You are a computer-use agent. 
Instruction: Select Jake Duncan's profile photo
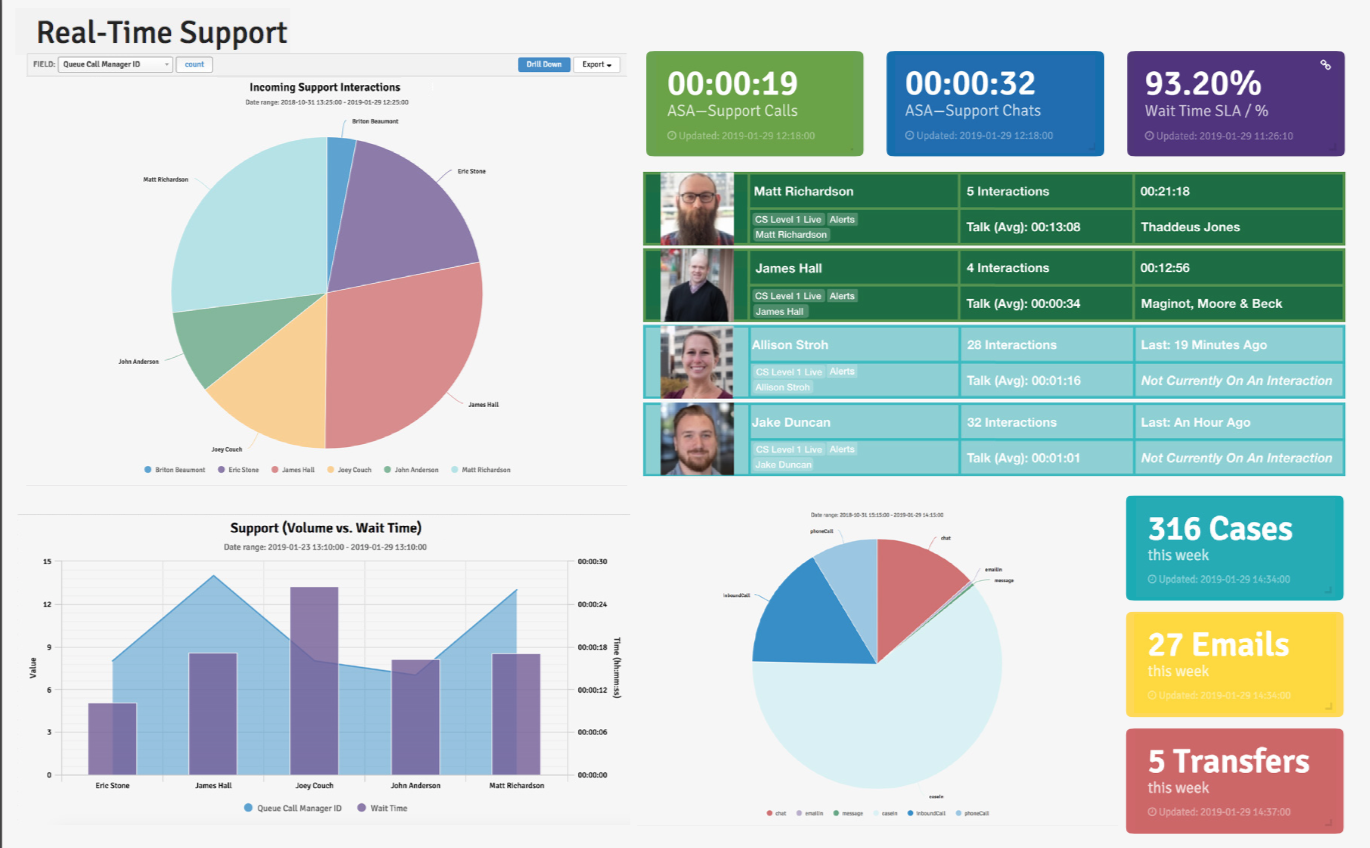(x=697, y=439)
